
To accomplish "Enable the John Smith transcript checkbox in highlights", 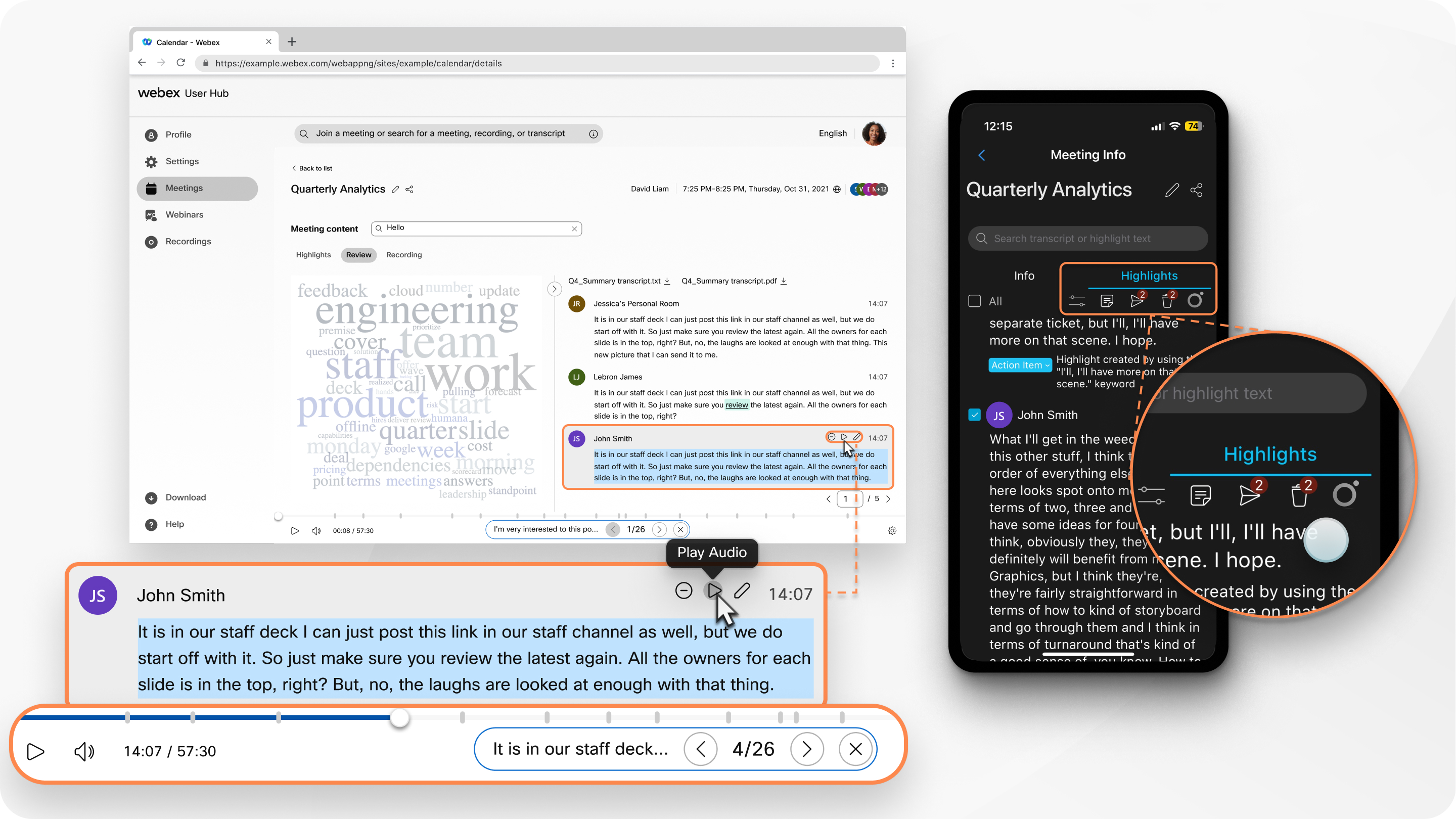I will click(x=976, y=415).
